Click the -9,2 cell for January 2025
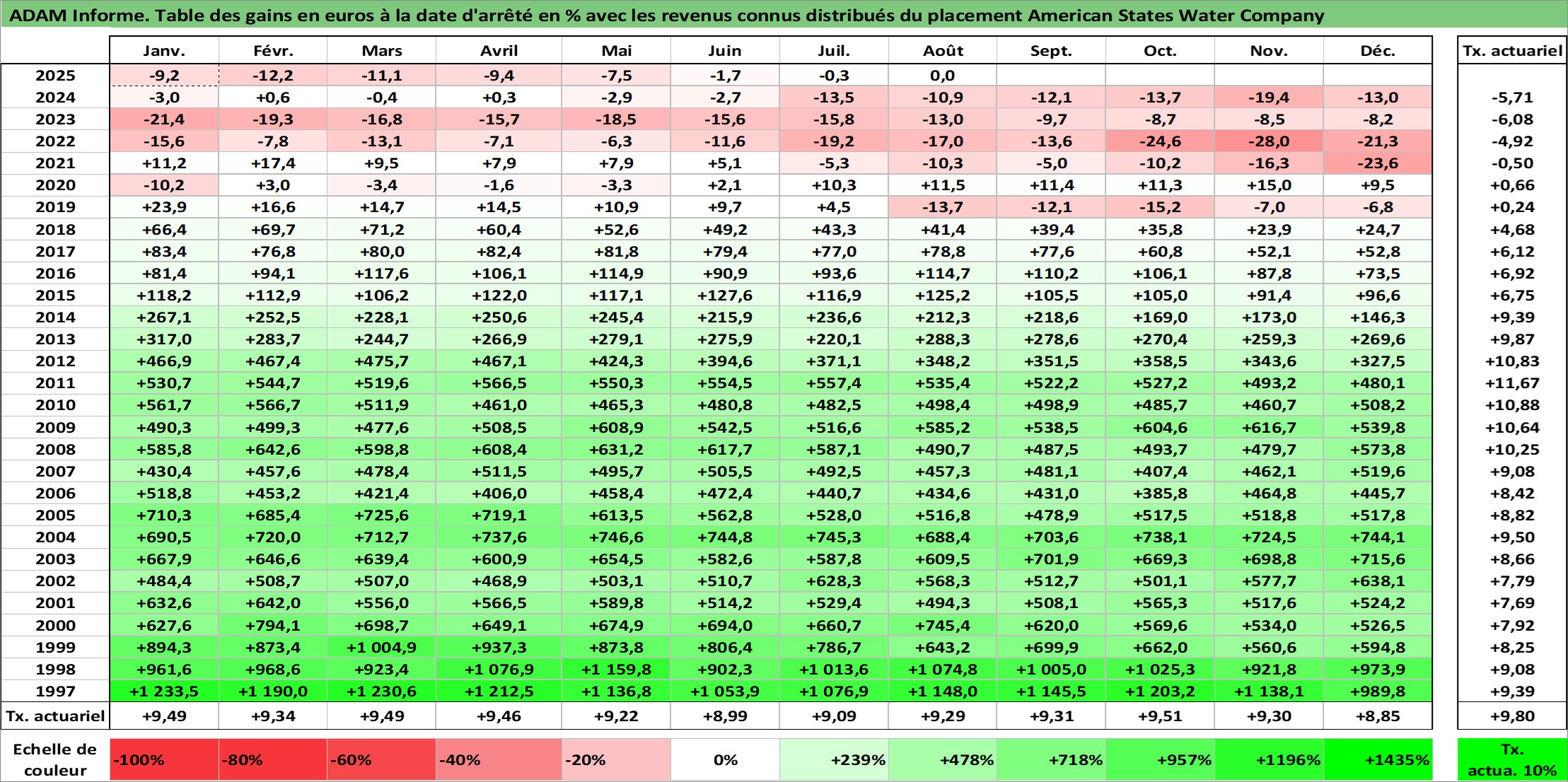This screenshot has width=1568, height=782. click(x=164, y=76)
